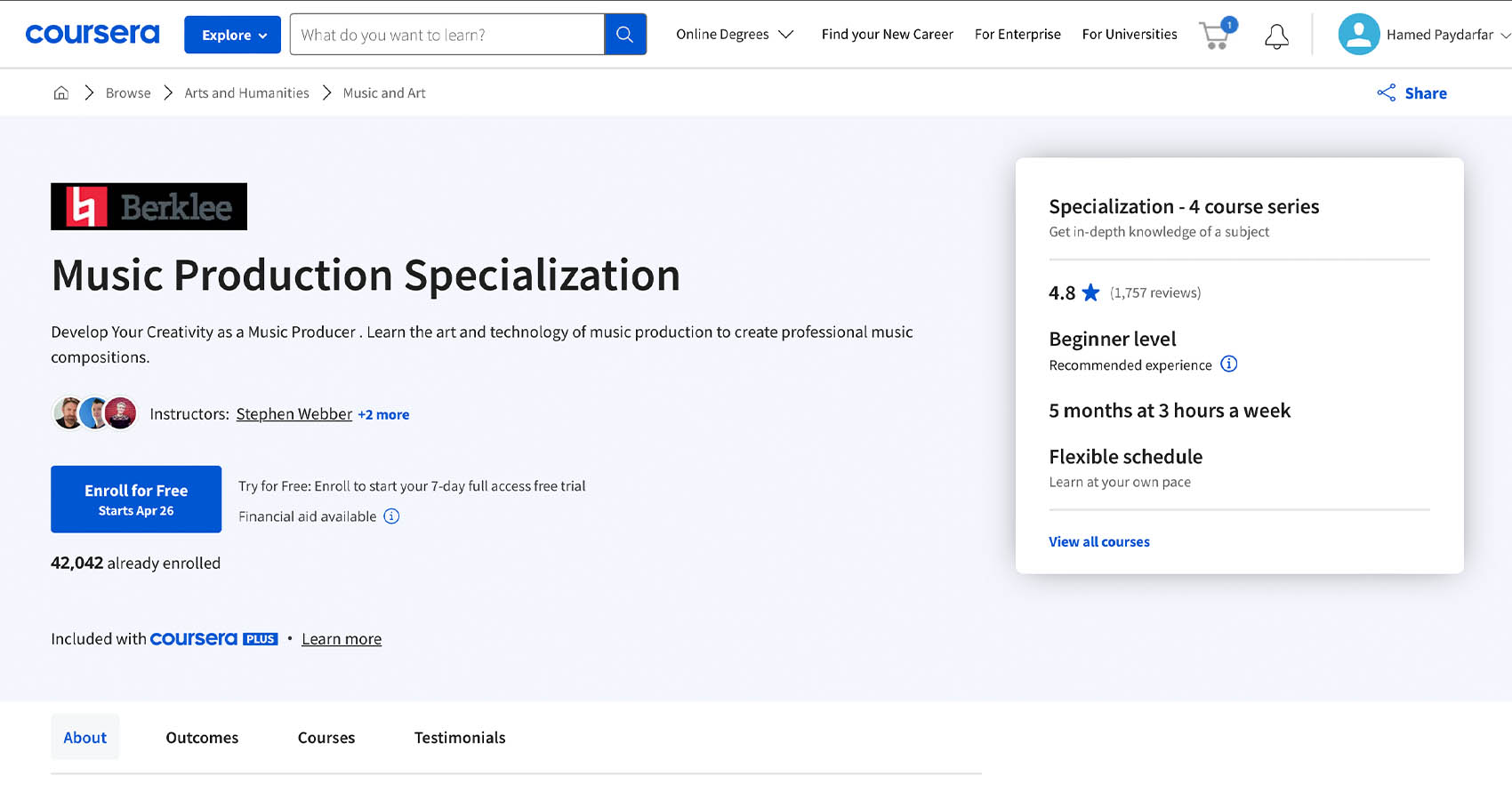Show the +2 more instructors
Viewport: 1512px width, 800px height.
[383, 414]
